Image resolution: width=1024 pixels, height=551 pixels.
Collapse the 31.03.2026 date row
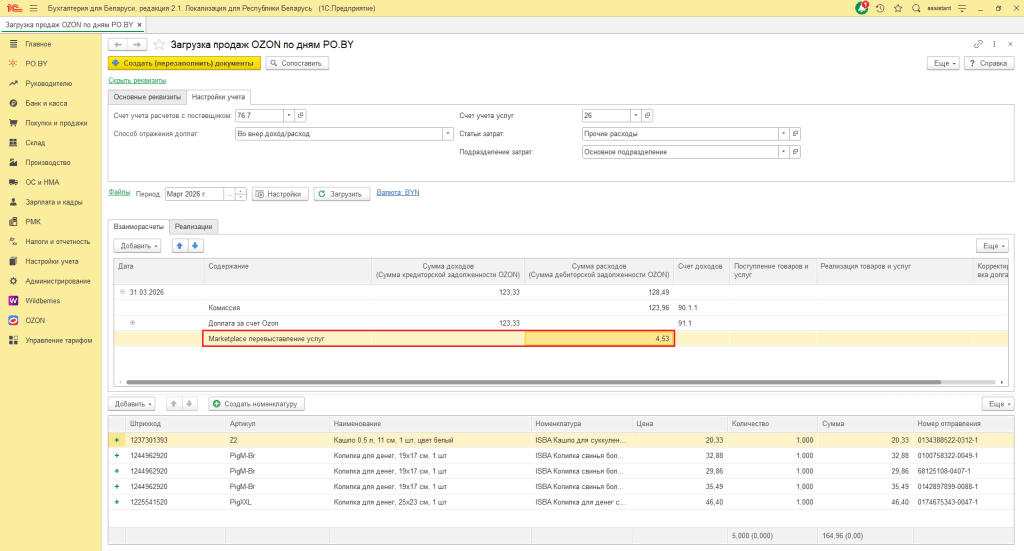pos(122,292)
